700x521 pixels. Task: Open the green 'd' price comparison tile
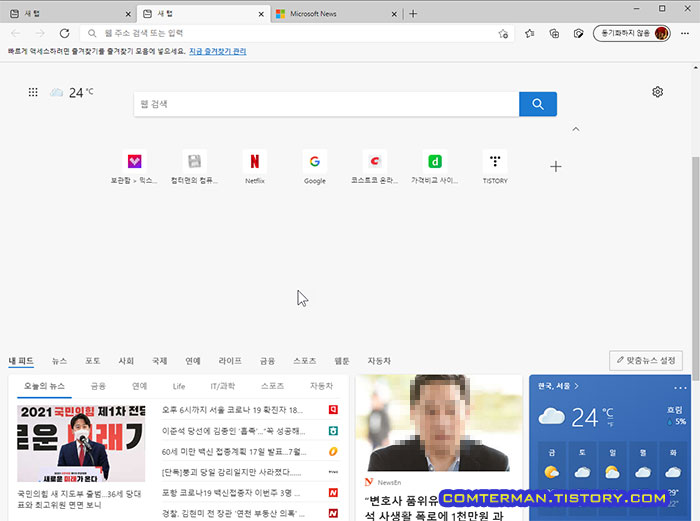coord(435,167)
